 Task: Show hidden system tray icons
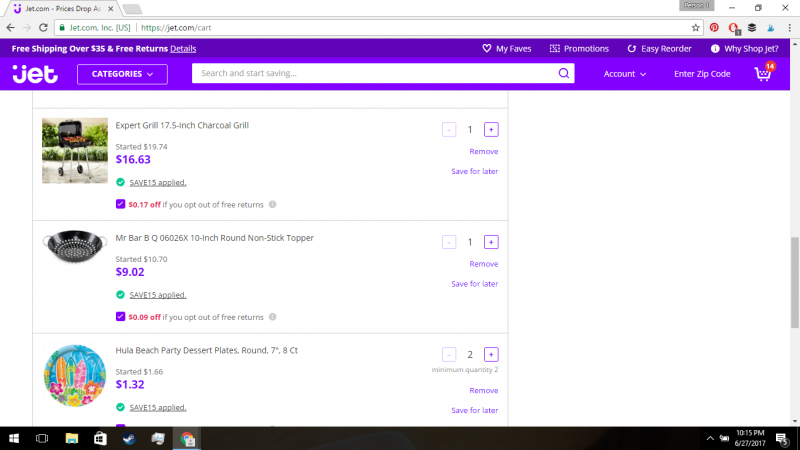710,438
